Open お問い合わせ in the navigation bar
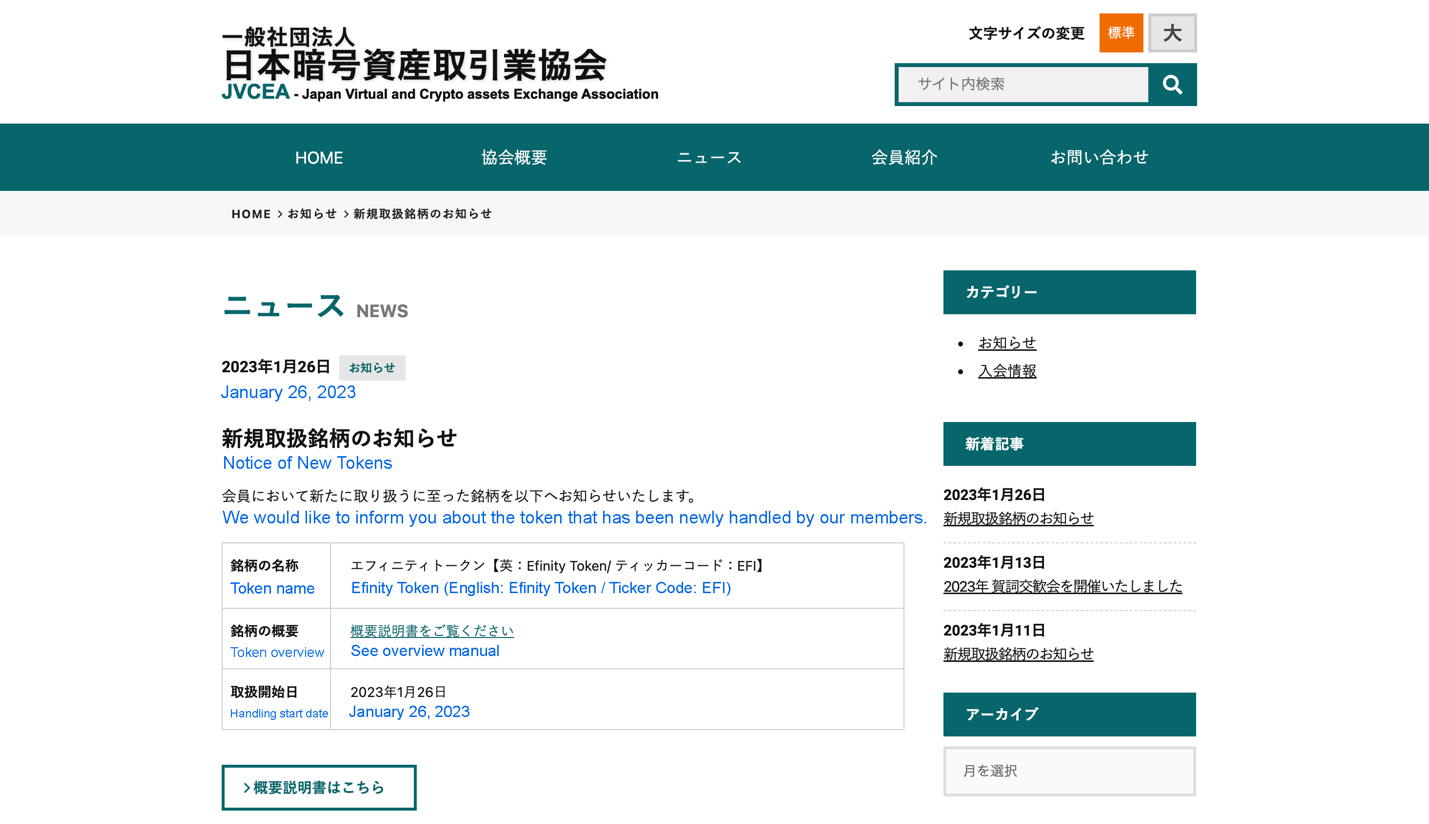Image resolution: width=1429 pixels, height=824 pixels. coord(1099,158)
